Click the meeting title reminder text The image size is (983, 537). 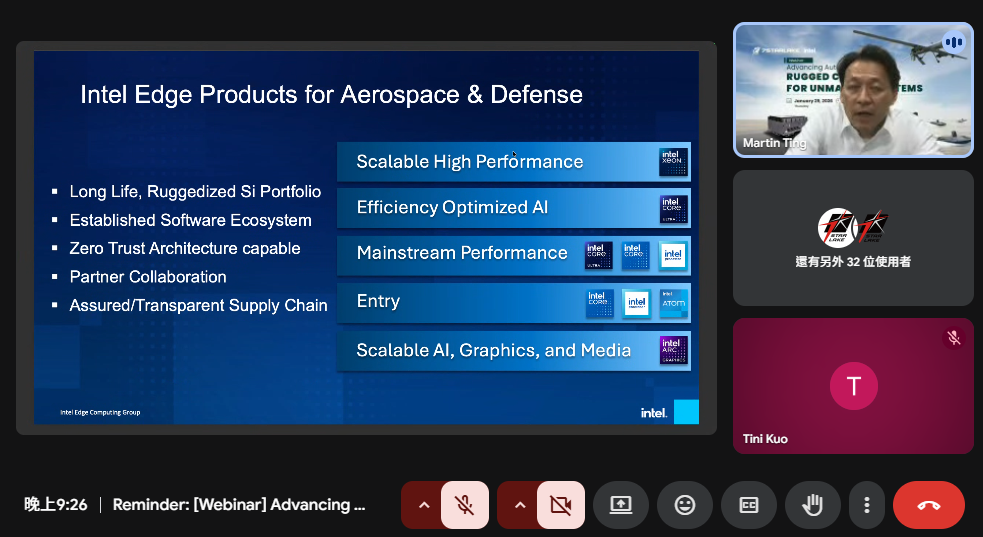[238, 505]
